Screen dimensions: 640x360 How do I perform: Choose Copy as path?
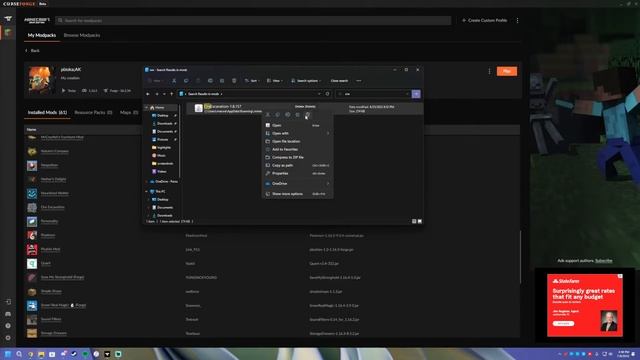point(297,165)
